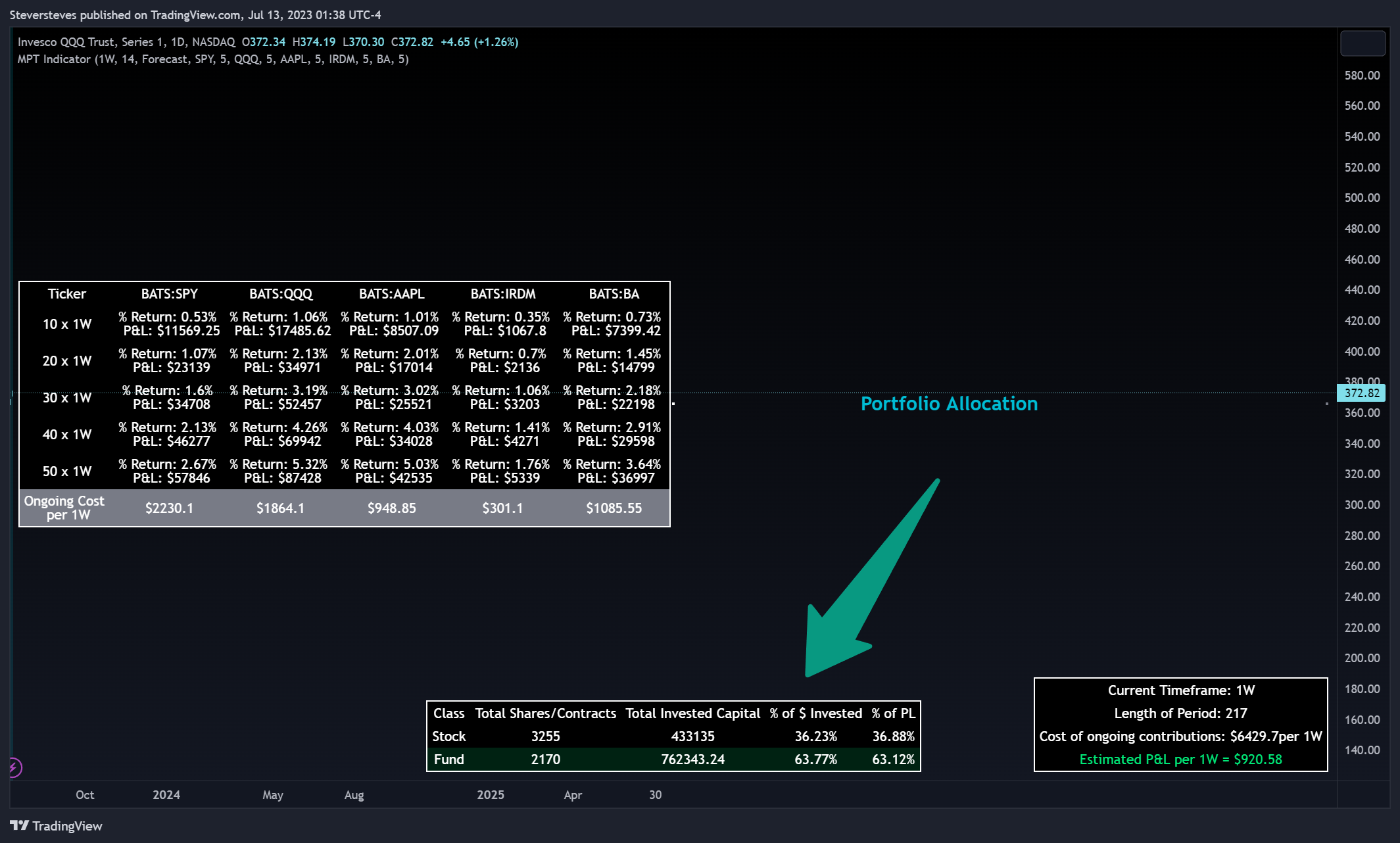Viewport: 1400px width, 843px height.
Task: Click the P&L: $1067.8 cell
Action: tap(504, 331)
